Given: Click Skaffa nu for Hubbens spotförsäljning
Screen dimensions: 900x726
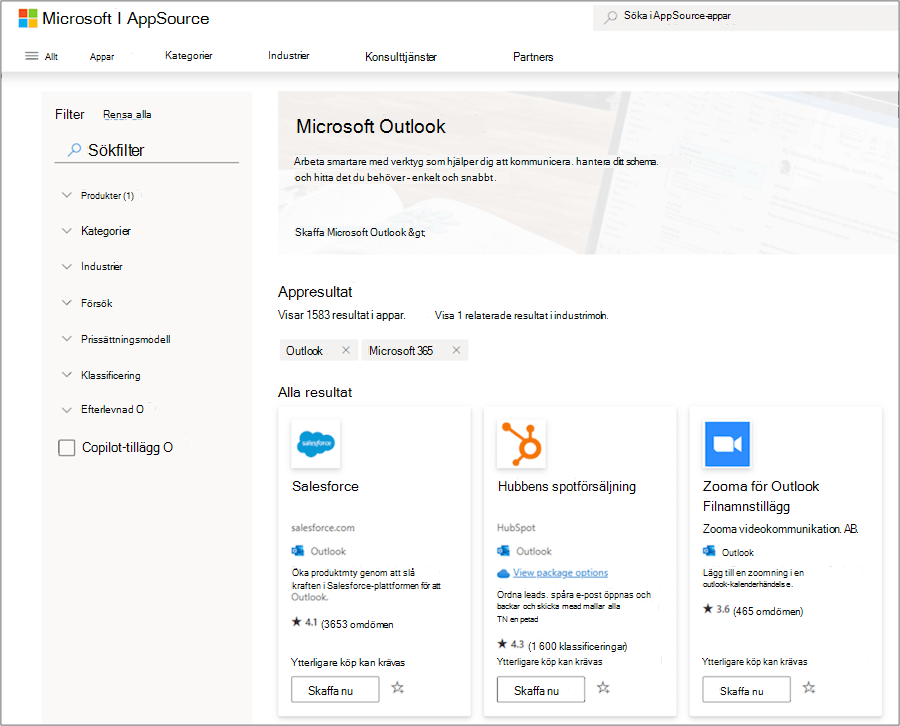Looking at the screenshot, I should (x=541, y=689).
